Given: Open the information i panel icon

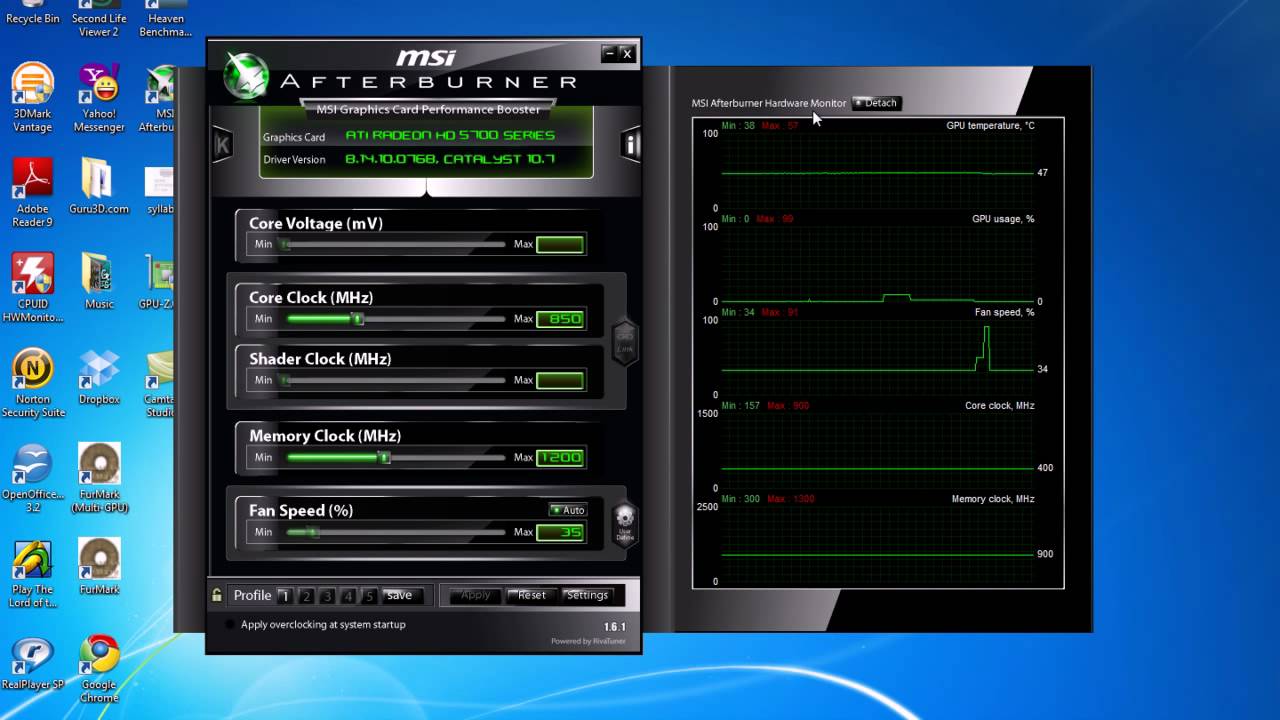Looking at the screenshot, I should click(x=630, y=145).
